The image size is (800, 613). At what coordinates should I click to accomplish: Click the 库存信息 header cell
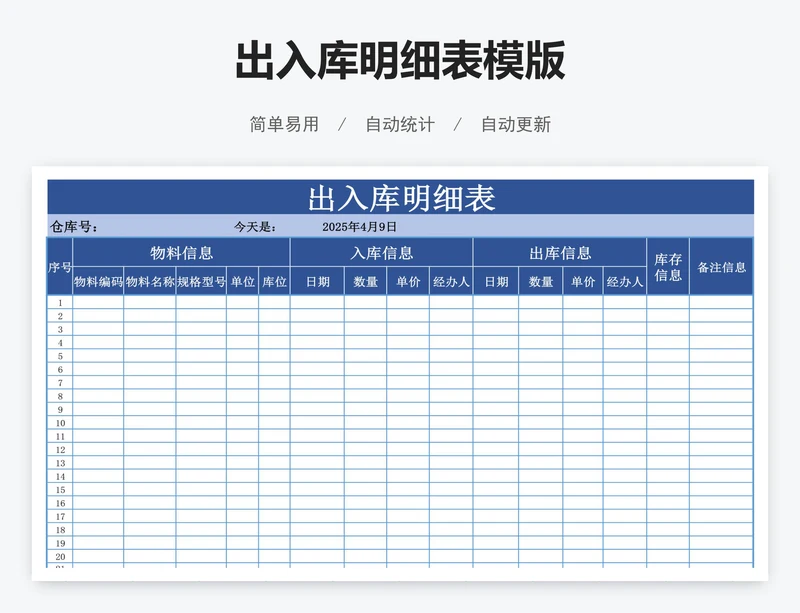(x=668, y=266)
